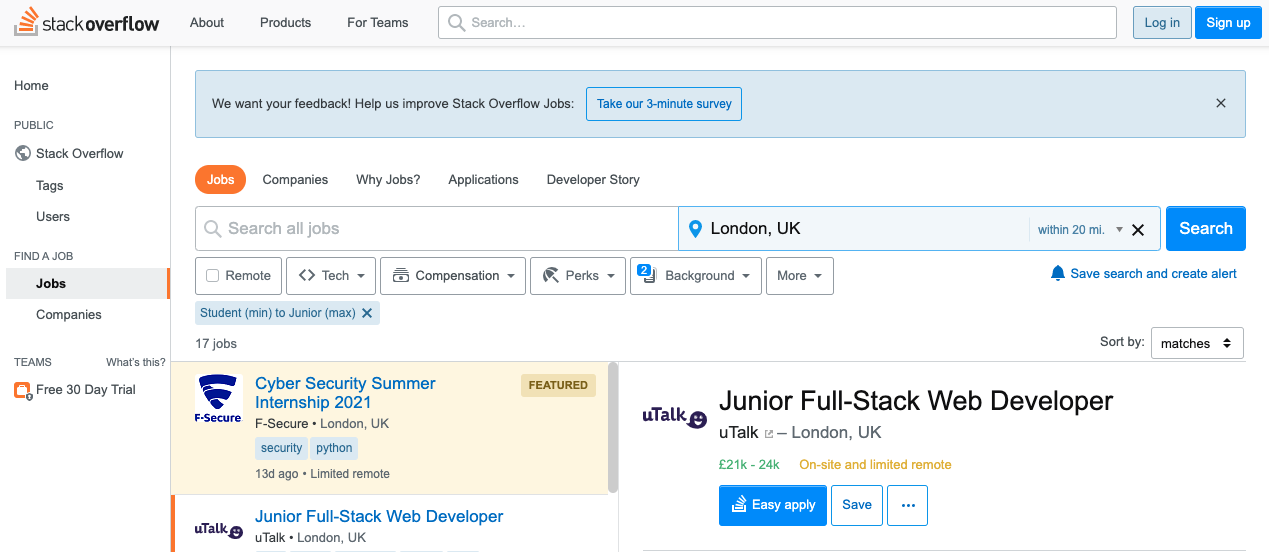The height and width of the screenshot is (552, 1269).
Task: Click the Free 30 Day Trial briefcase icon
Action: (x=23, y=390)
